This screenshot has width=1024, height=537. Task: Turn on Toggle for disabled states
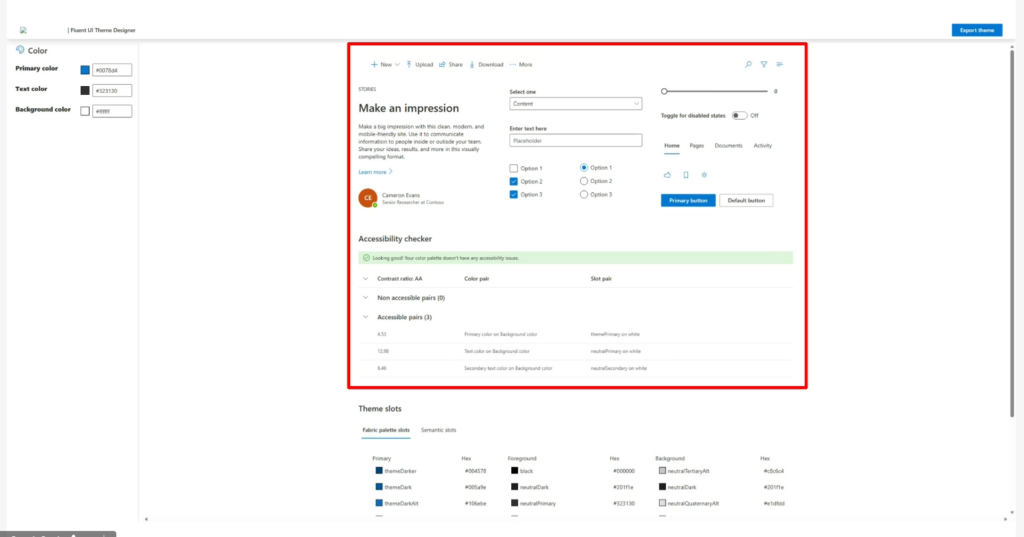[739, 115]
